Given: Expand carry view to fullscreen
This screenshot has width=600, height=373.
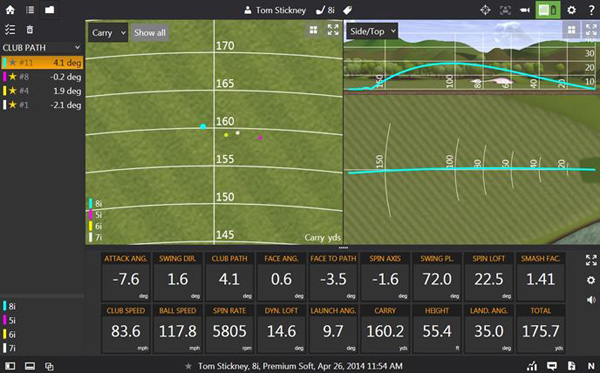Looking at the screenshot, I should tap(333, 30).
